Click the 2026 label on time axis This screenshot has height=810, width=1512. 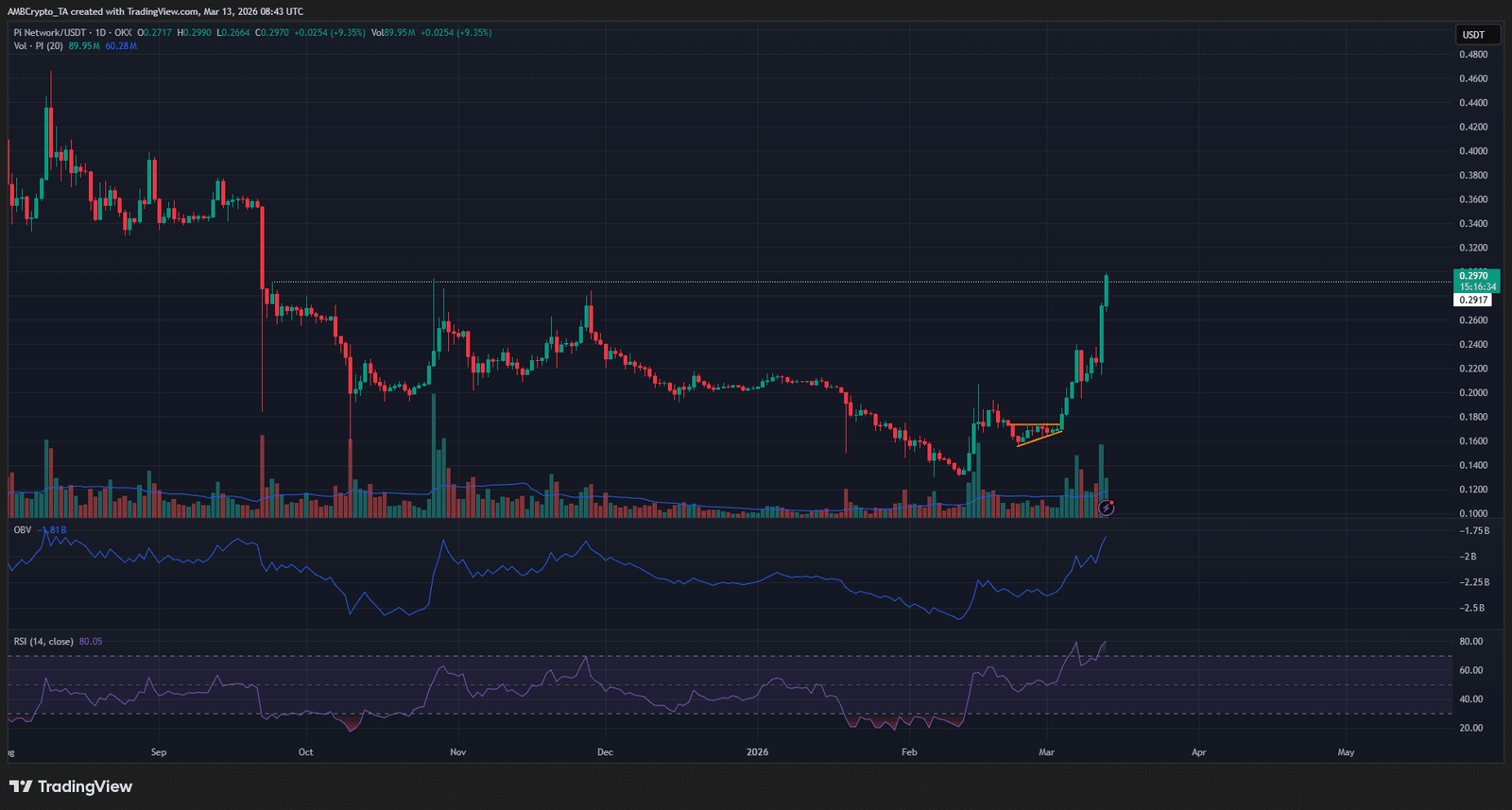tap(757, 752)
